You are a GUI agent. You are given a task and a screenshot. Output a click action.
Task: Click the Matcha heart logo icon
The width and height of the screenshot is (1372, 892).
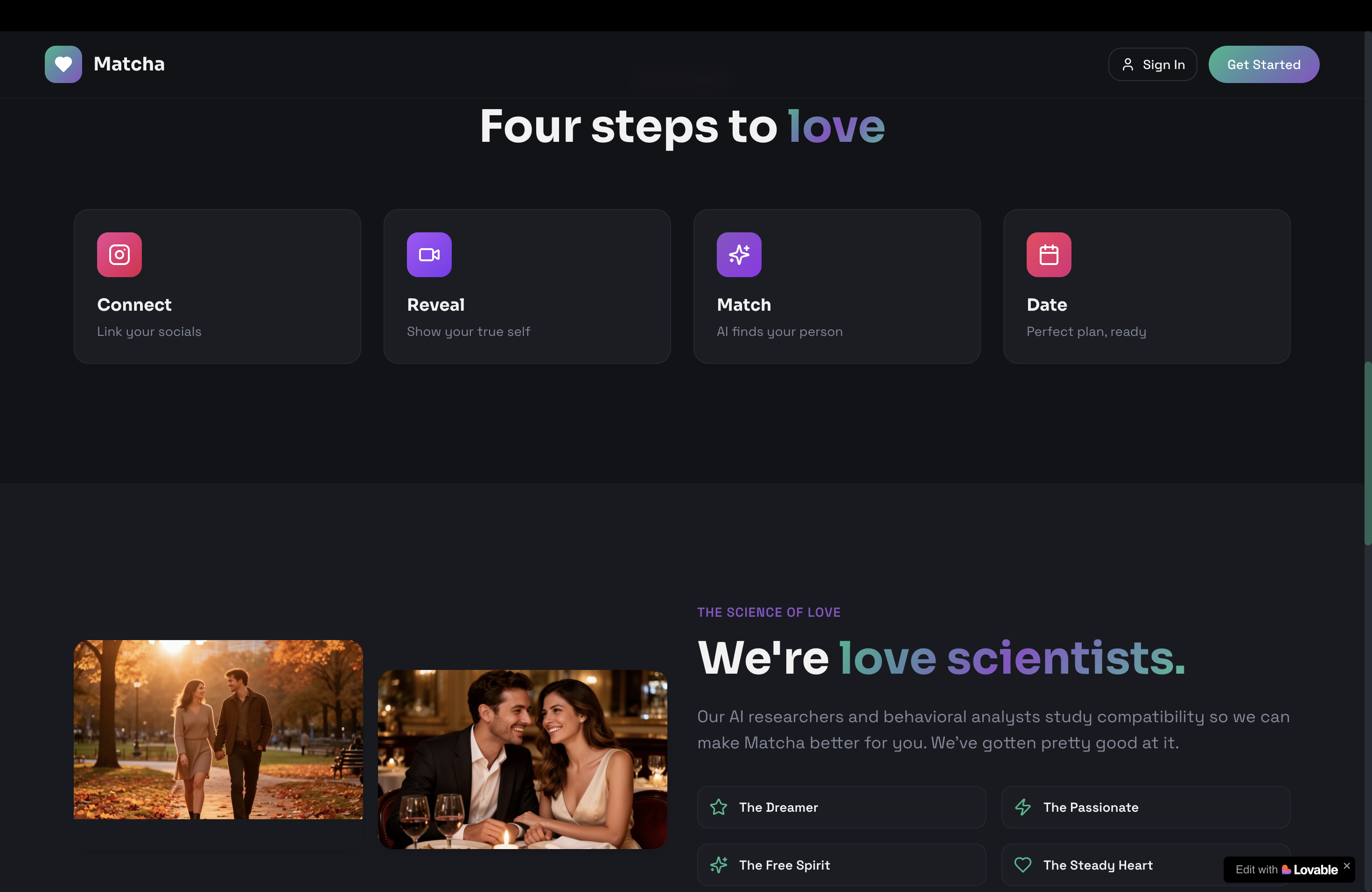[x=63, y=64]
